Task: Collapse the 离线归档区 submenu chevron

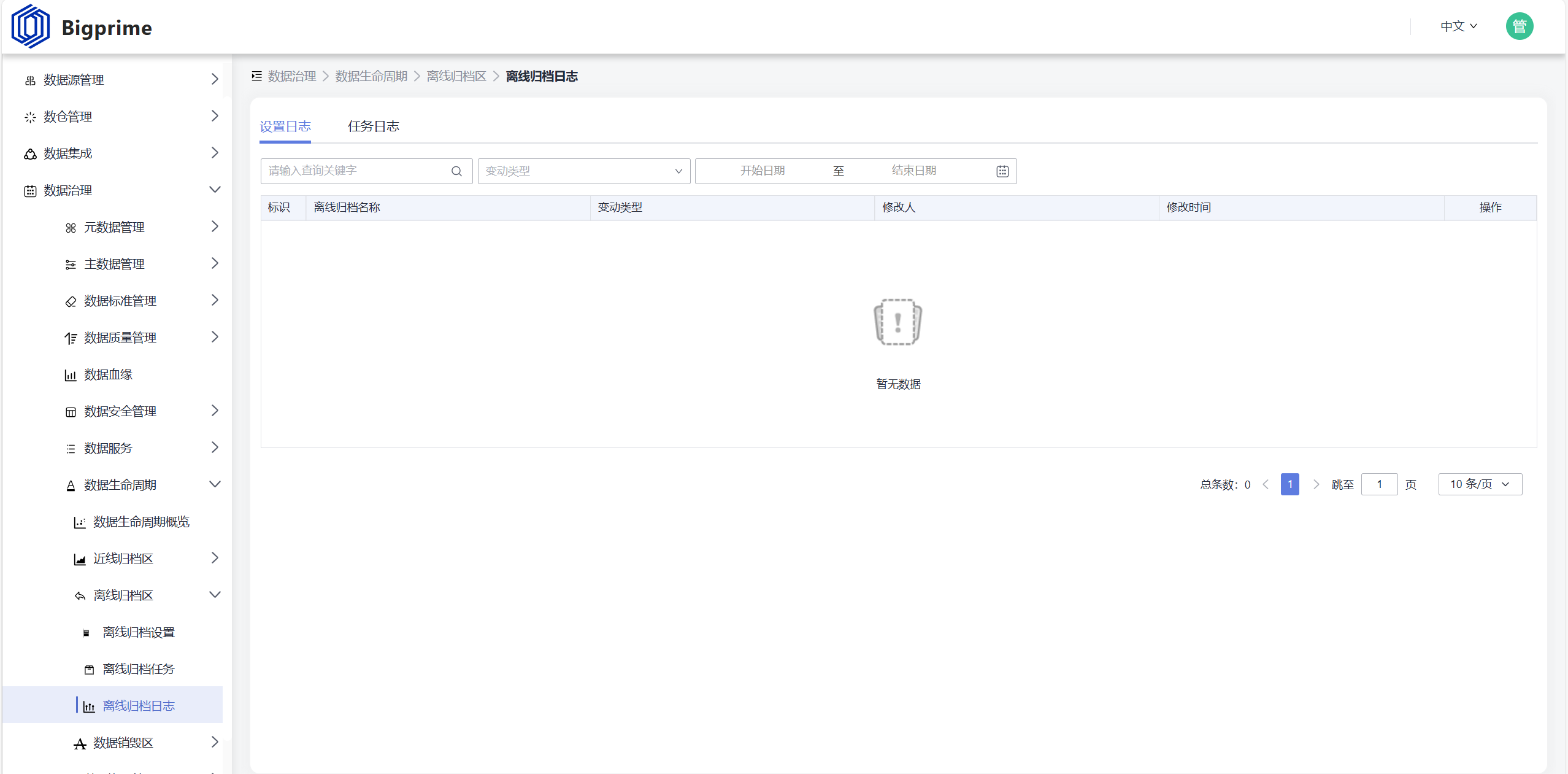Action: (x=215, y=595)
